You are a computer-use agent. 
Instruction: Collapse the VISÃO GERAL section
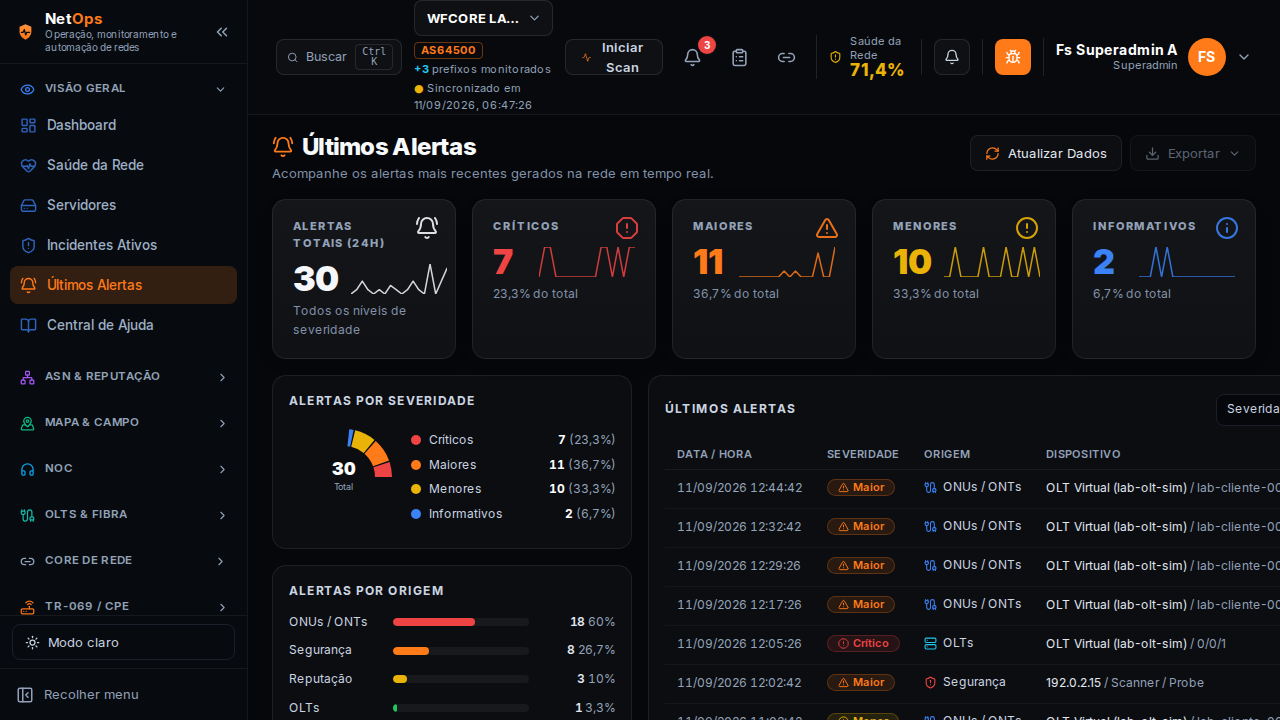[123, 88]
